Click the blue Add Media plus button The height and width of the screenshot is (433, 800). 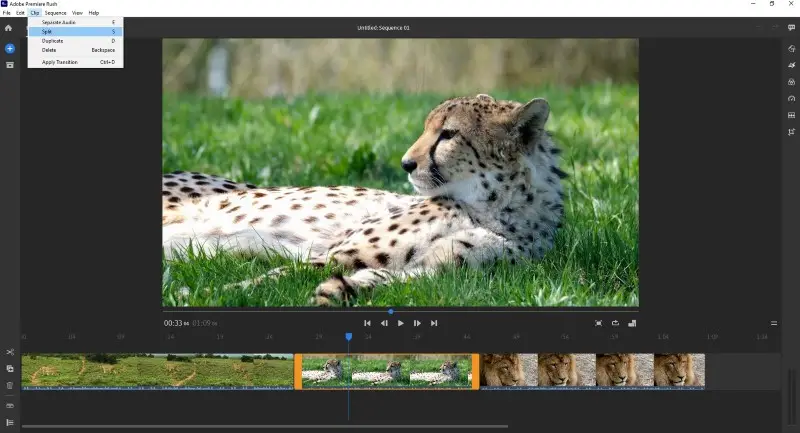coord(10,48)
